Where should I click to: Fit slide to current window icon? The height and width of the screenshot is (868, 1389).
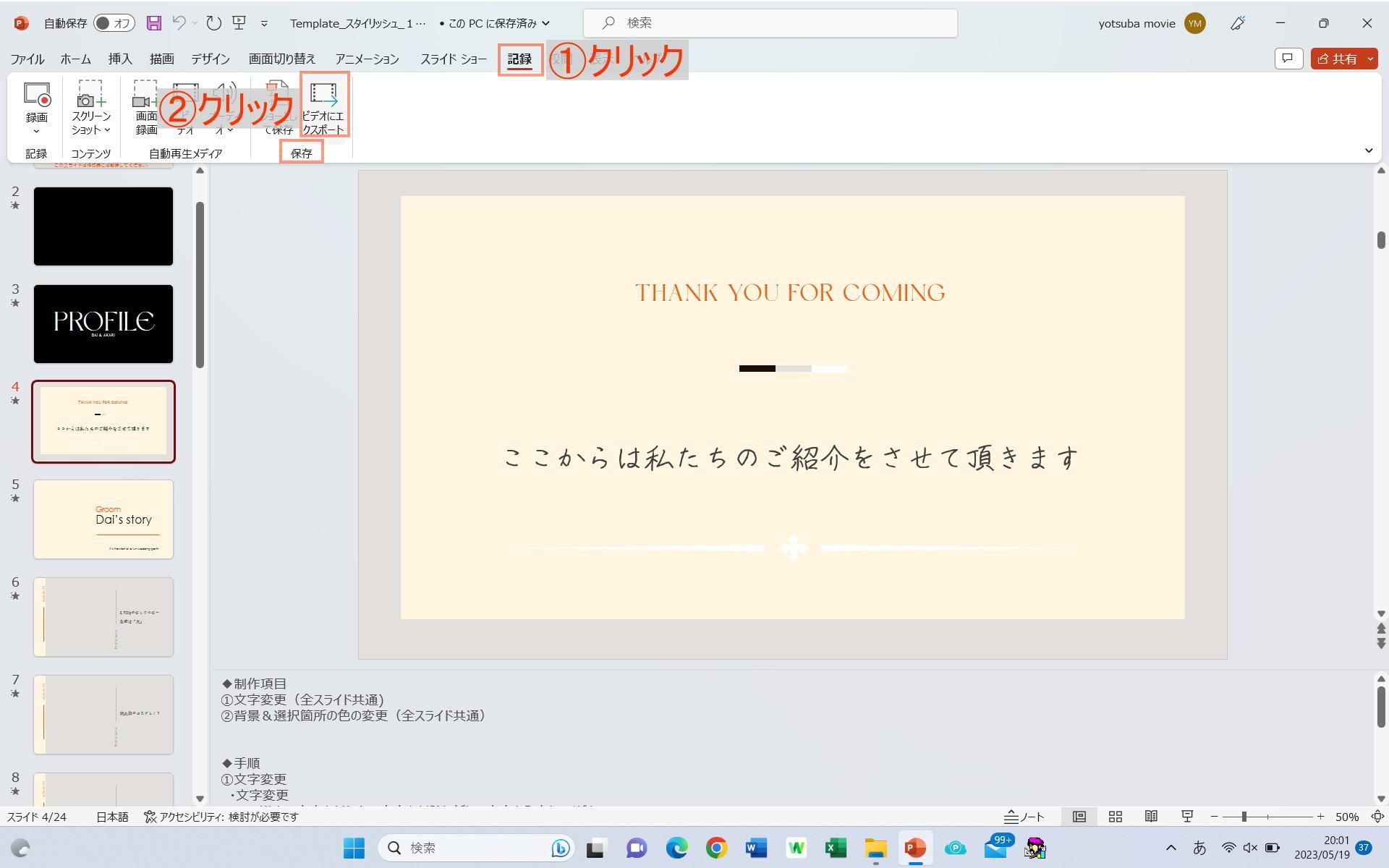(x=1377, y=817)
